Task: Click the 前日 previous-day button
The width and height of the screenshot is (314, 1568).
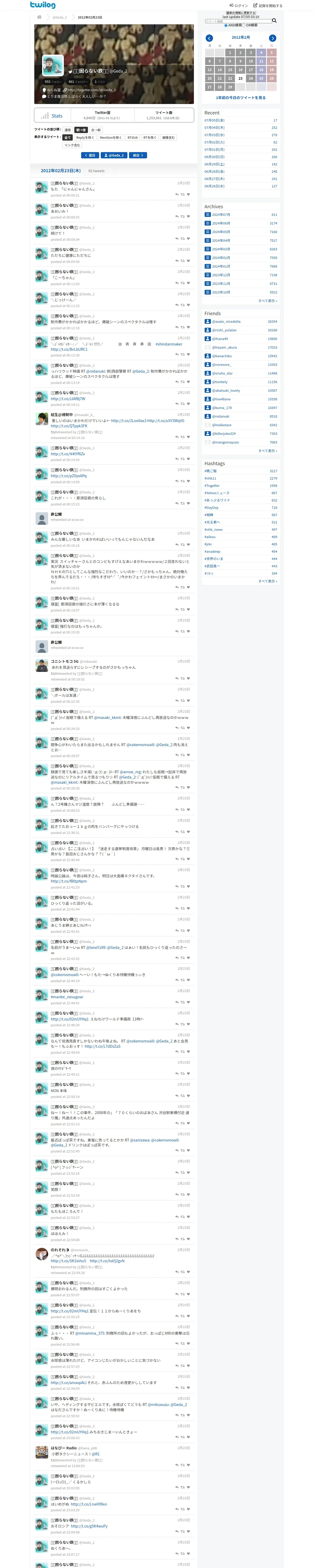Action: point(138,155)
